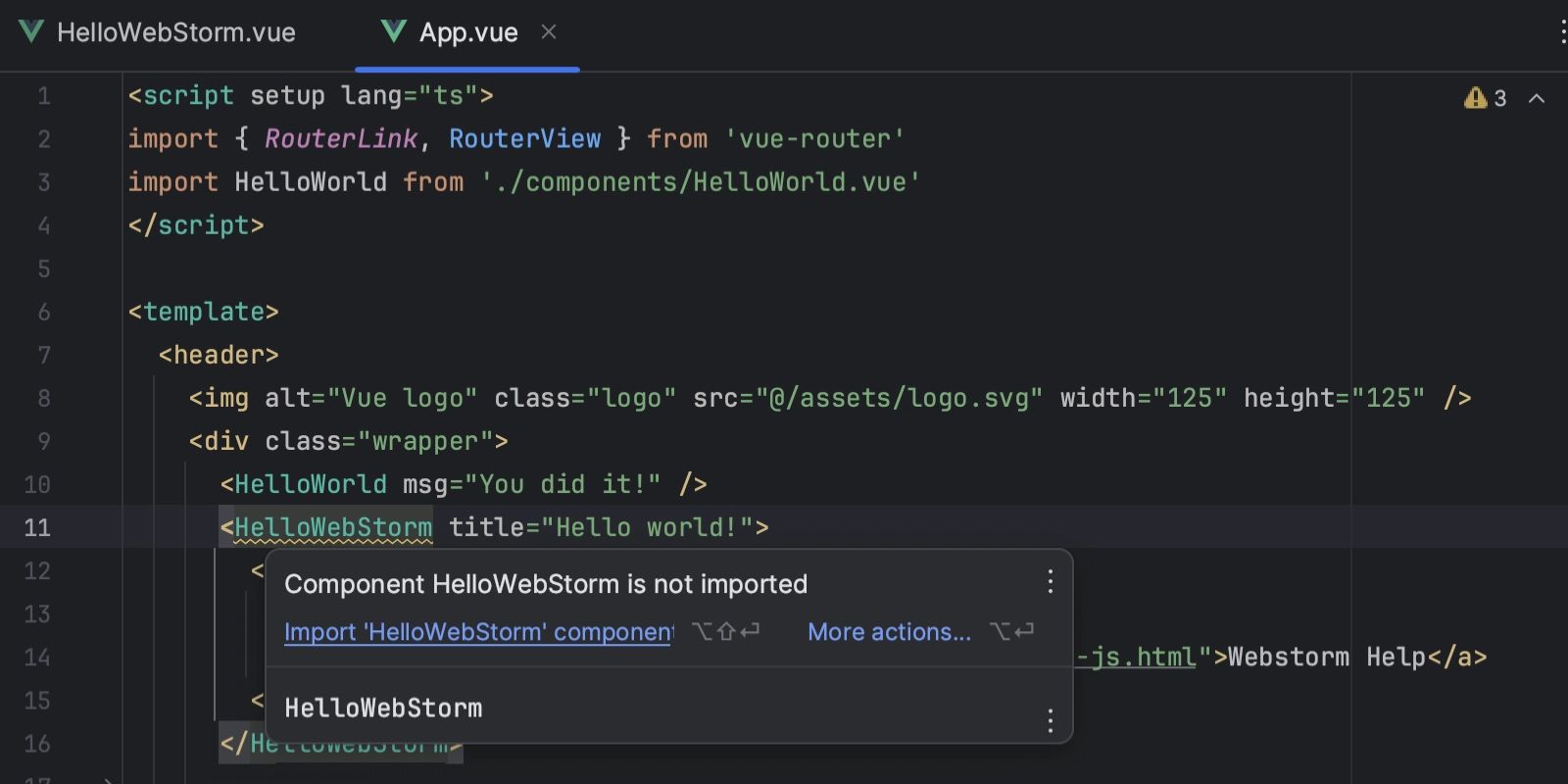Click the RouterView import identifier
The height and width of the screenshot is (784, 1568).
click(525, 139)
